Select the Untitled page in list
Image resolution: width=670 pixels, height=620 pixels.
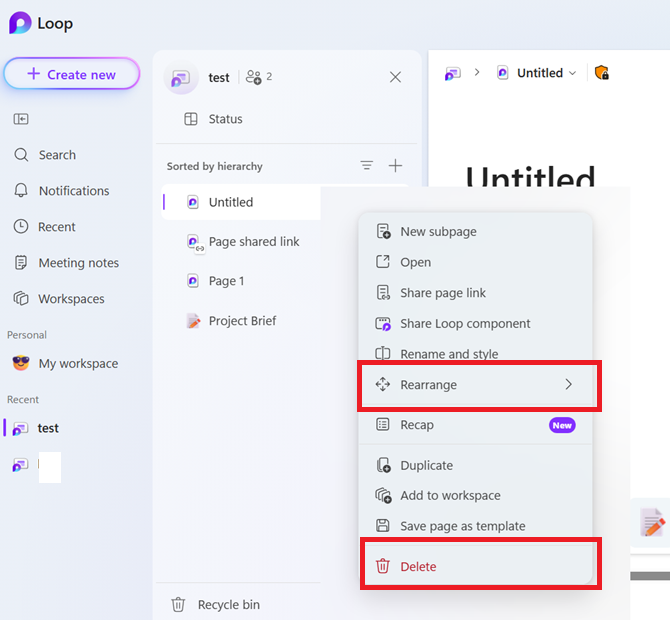click(x=241, y=202)
